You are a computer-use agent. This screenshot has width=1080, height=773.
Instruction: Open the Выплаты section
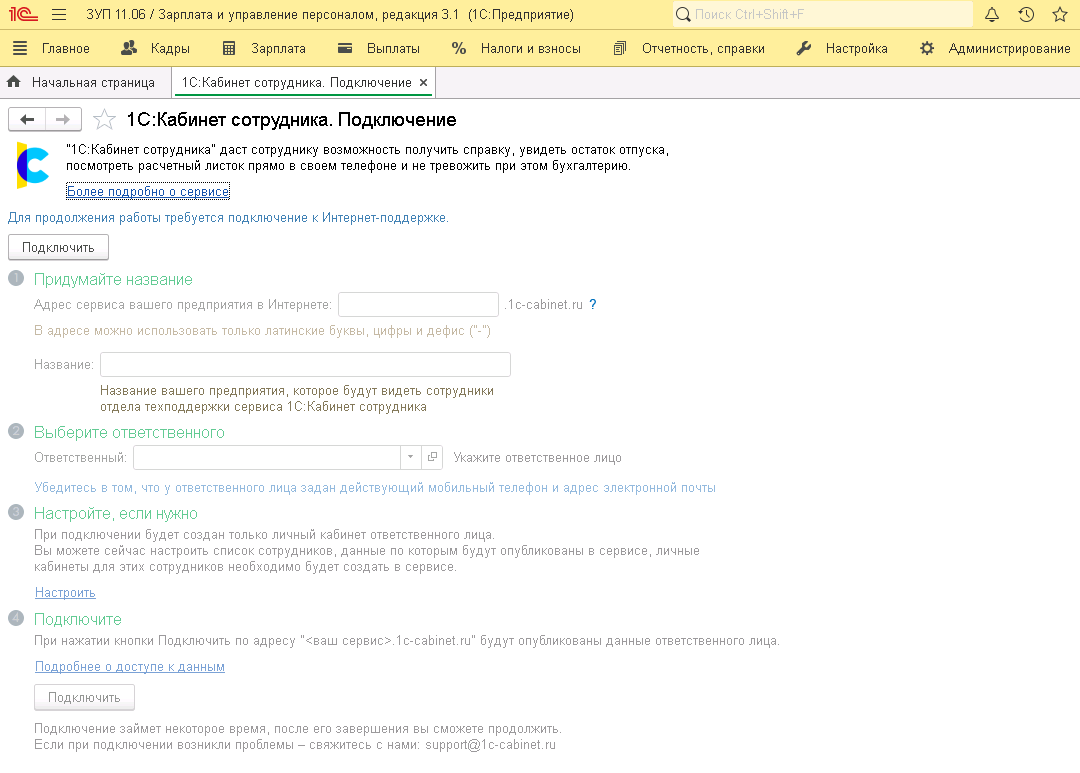click(x=393, y=48)
